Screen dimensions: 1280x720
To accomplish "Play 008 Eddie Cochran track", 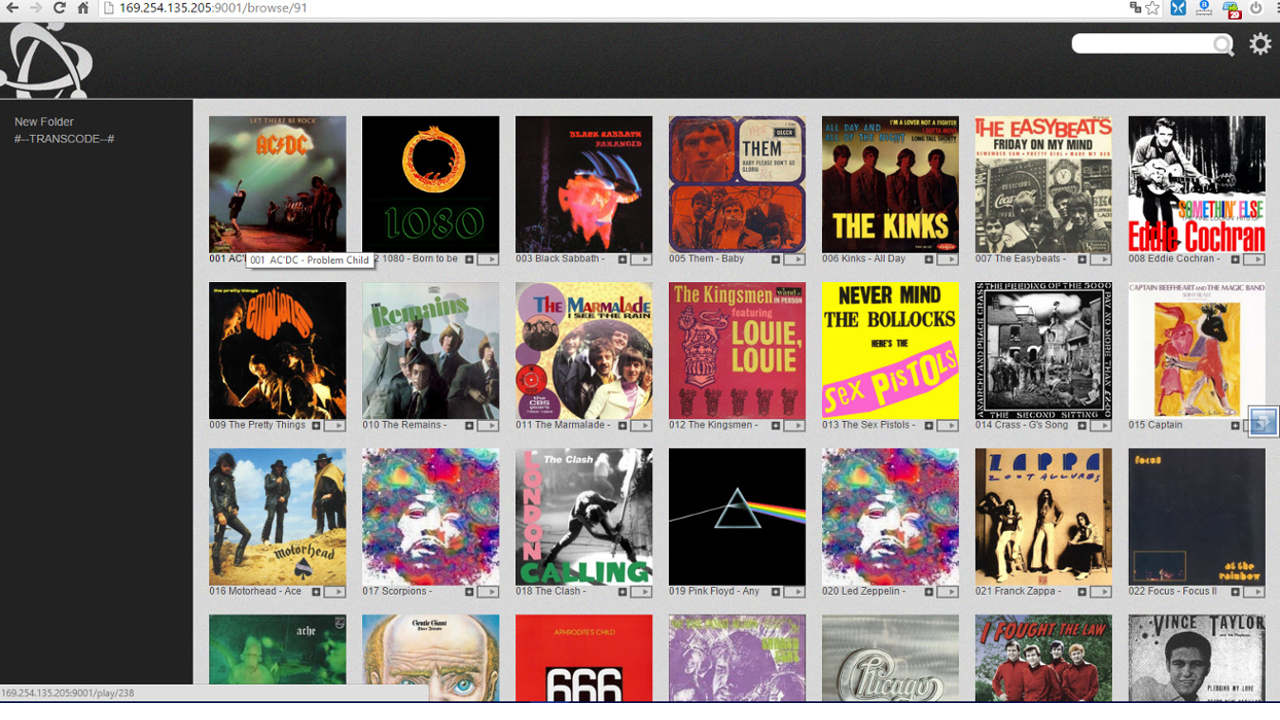I will click(1254, 259).
